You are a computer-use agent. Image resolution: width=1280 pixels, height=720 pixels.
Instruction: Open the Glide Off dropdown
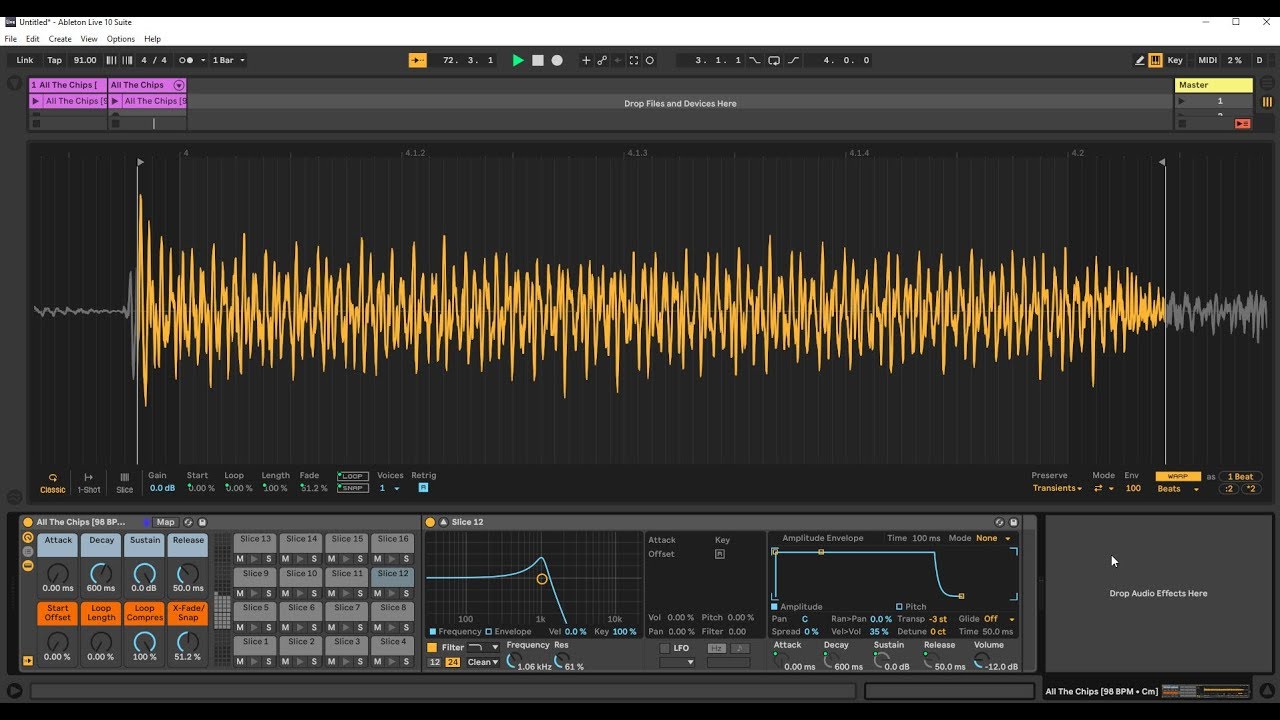coord(999,619)
